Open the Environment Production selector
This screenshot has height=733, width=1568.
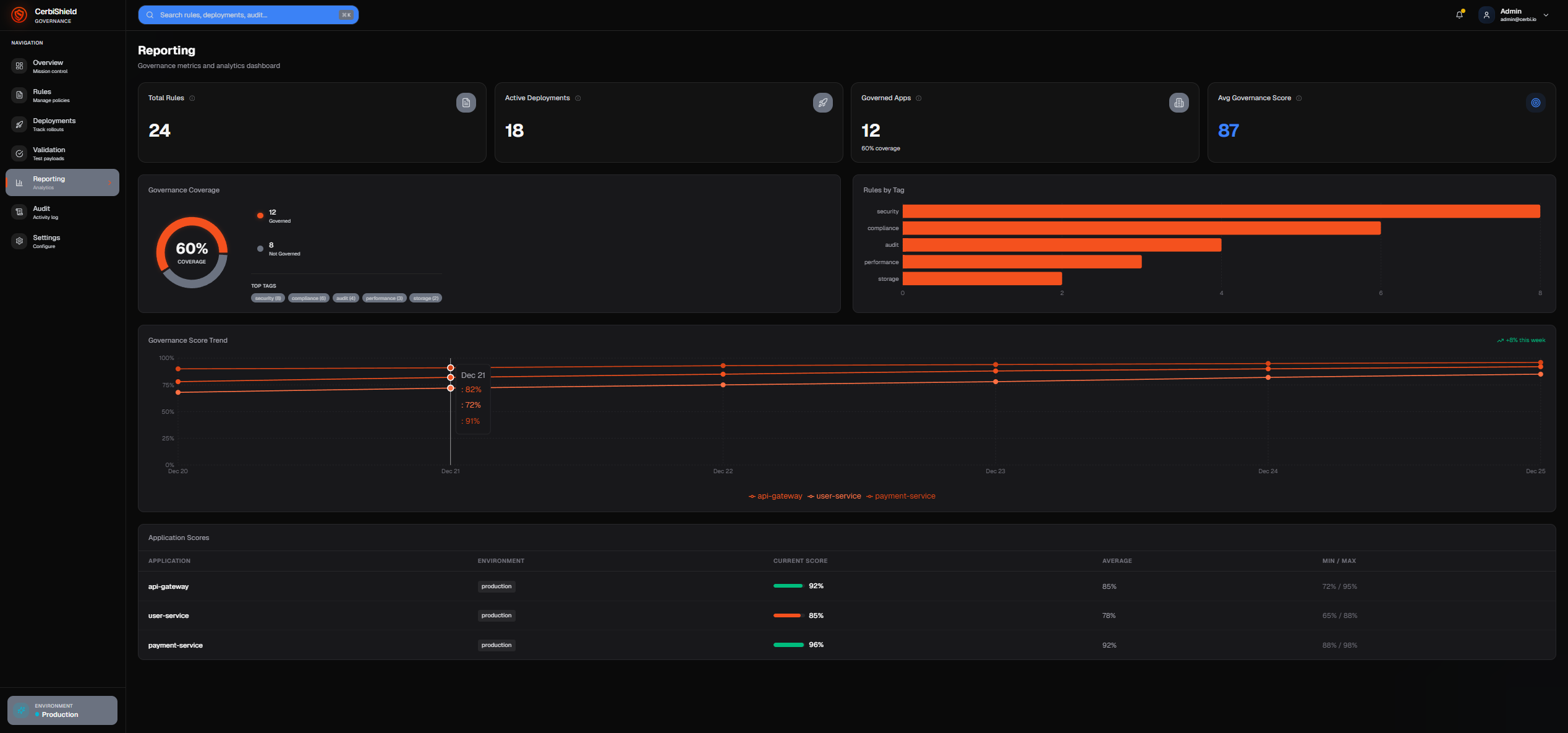tap(62, 709)
